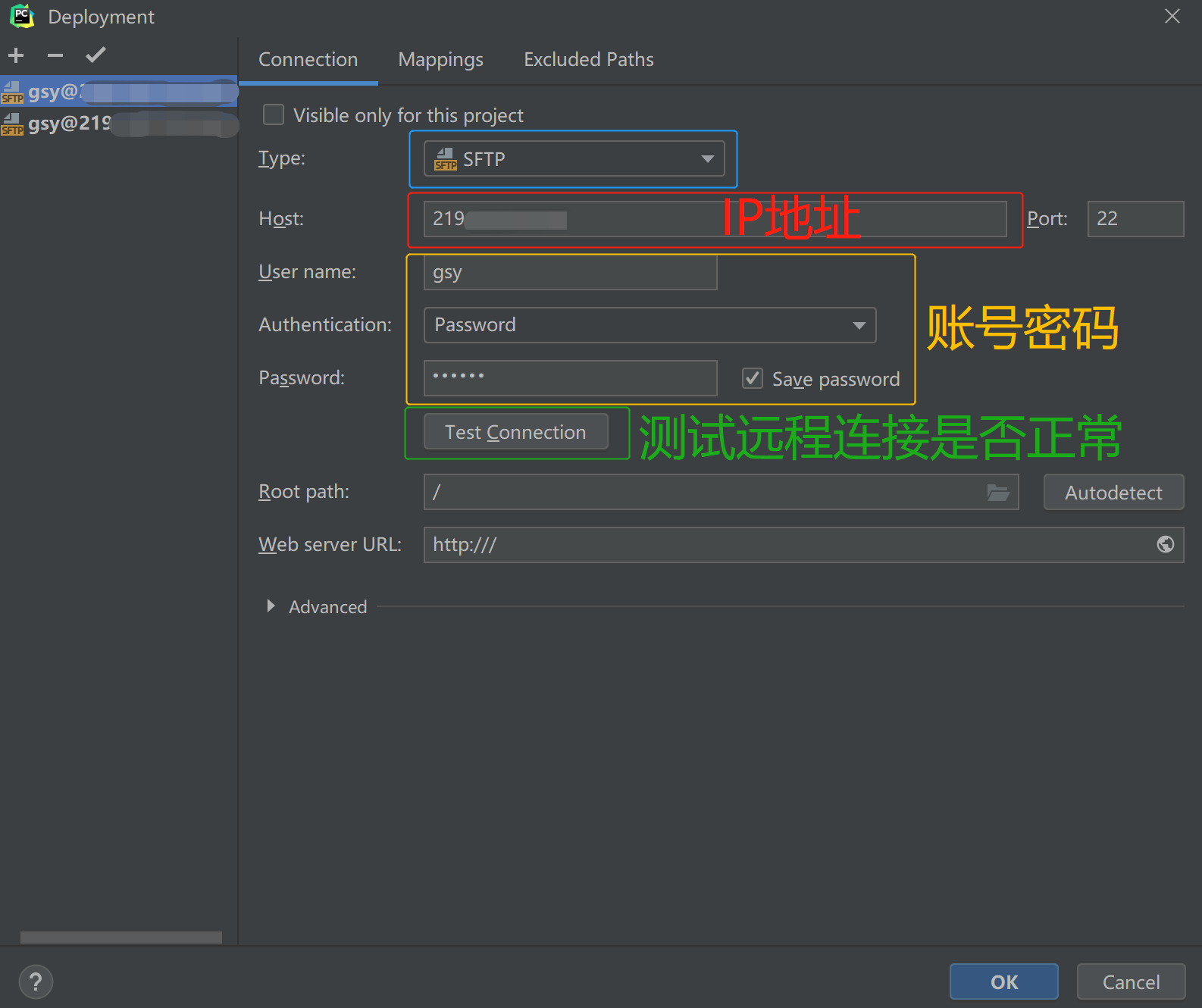Remove selected server with minus icon
Image resolution: width=1202 pixels, height=1008 pixels.
[x=55, y=55]
